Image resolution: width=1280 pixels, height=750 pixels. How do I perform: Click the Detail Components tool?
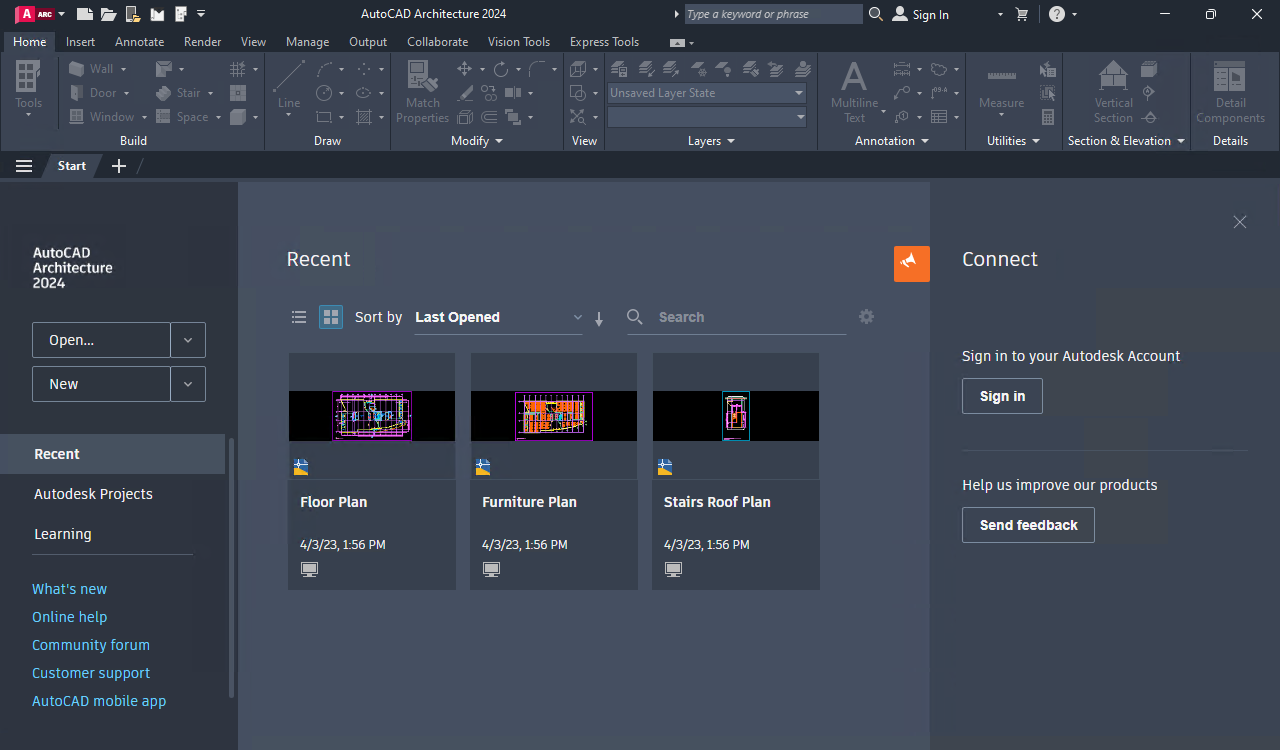tap(1230, 91)
